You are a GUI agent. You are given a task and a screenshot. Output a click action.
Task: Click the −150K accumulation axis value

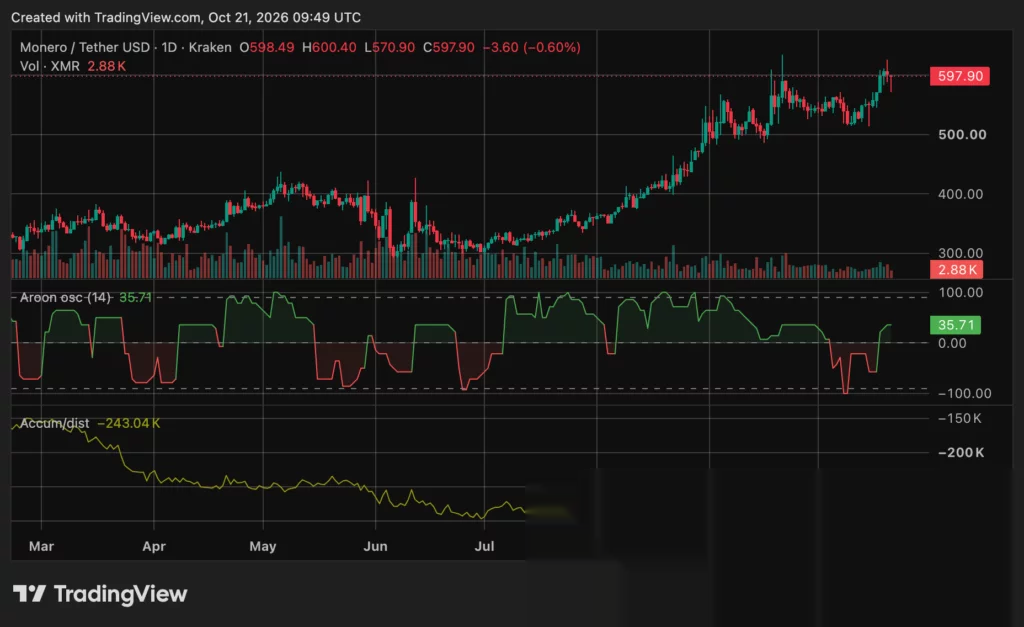[959, 419]
